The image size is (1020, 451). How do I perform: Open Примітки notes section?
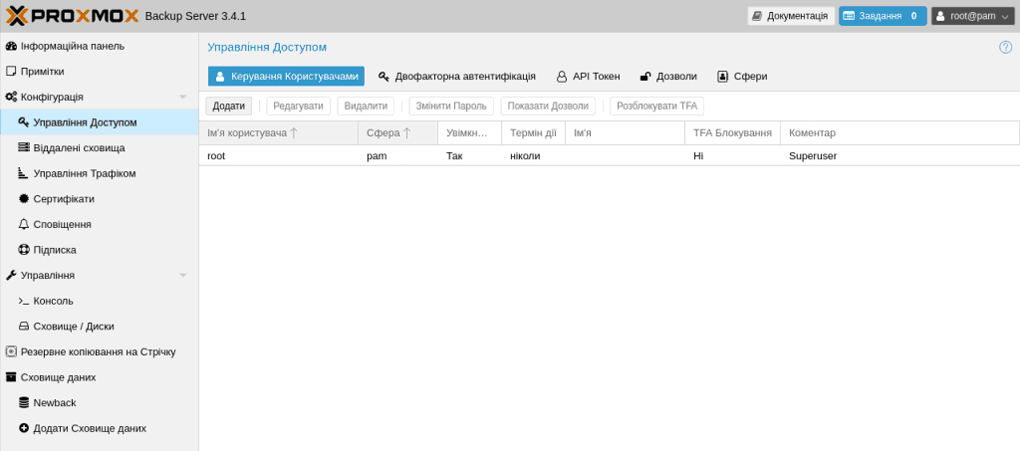(42, 72)
